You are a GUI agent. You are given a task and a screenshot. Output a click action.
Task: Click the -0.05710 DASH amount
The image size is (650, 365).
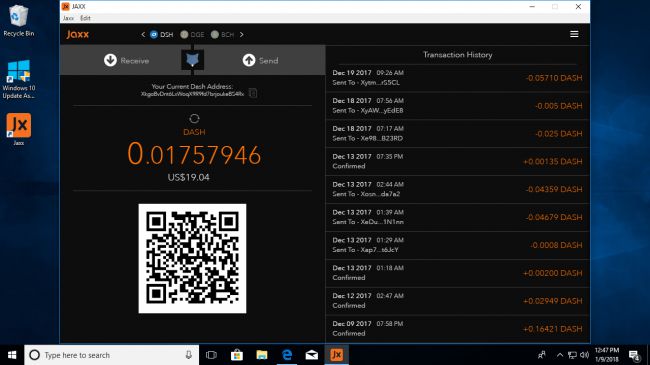(x=554, y=78)
